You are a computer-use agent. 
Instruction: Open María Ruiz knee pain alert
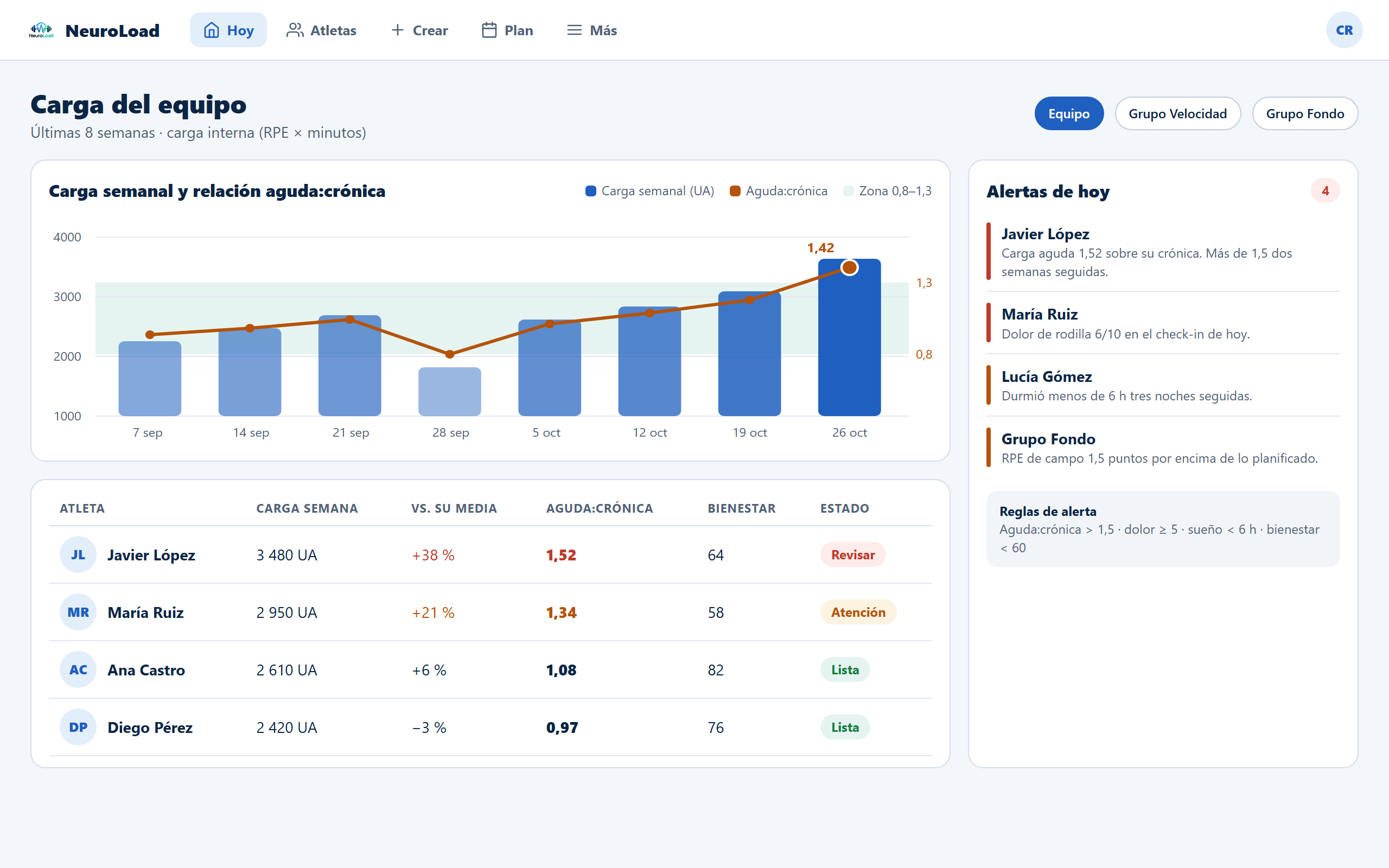[x=1163, y=323]
